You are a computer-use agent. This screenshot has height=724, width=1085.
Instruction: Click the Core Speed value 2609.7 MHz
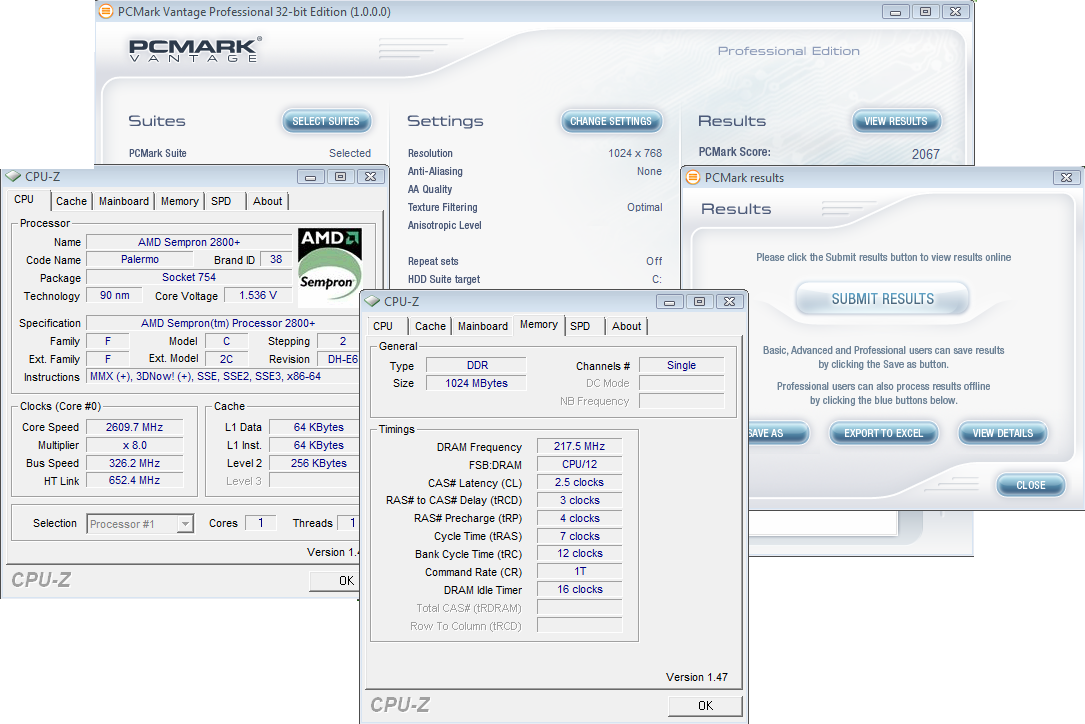coord(134,427)
